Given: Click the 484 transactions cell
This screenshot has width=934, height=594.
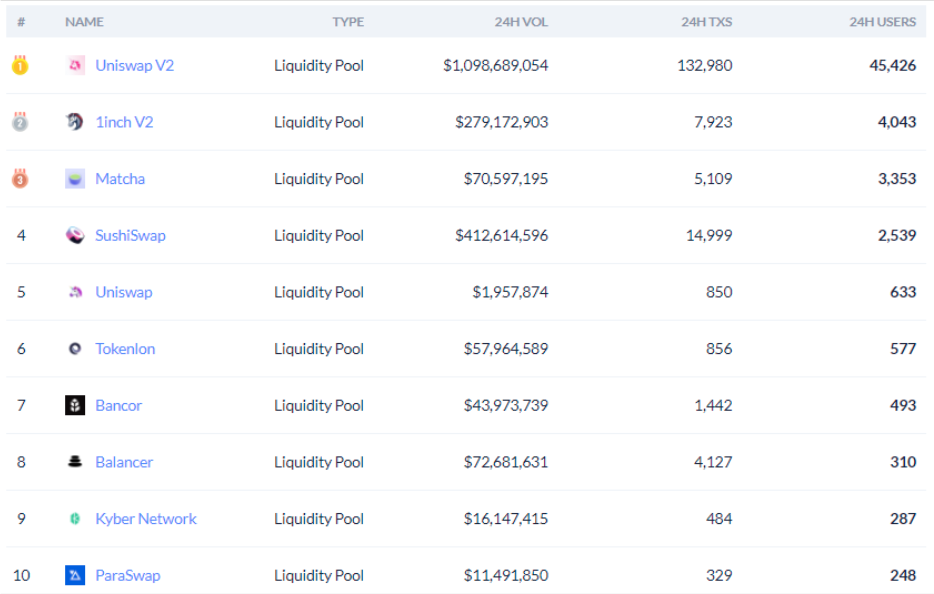Looking at the screenshot, I should point(719,518).
